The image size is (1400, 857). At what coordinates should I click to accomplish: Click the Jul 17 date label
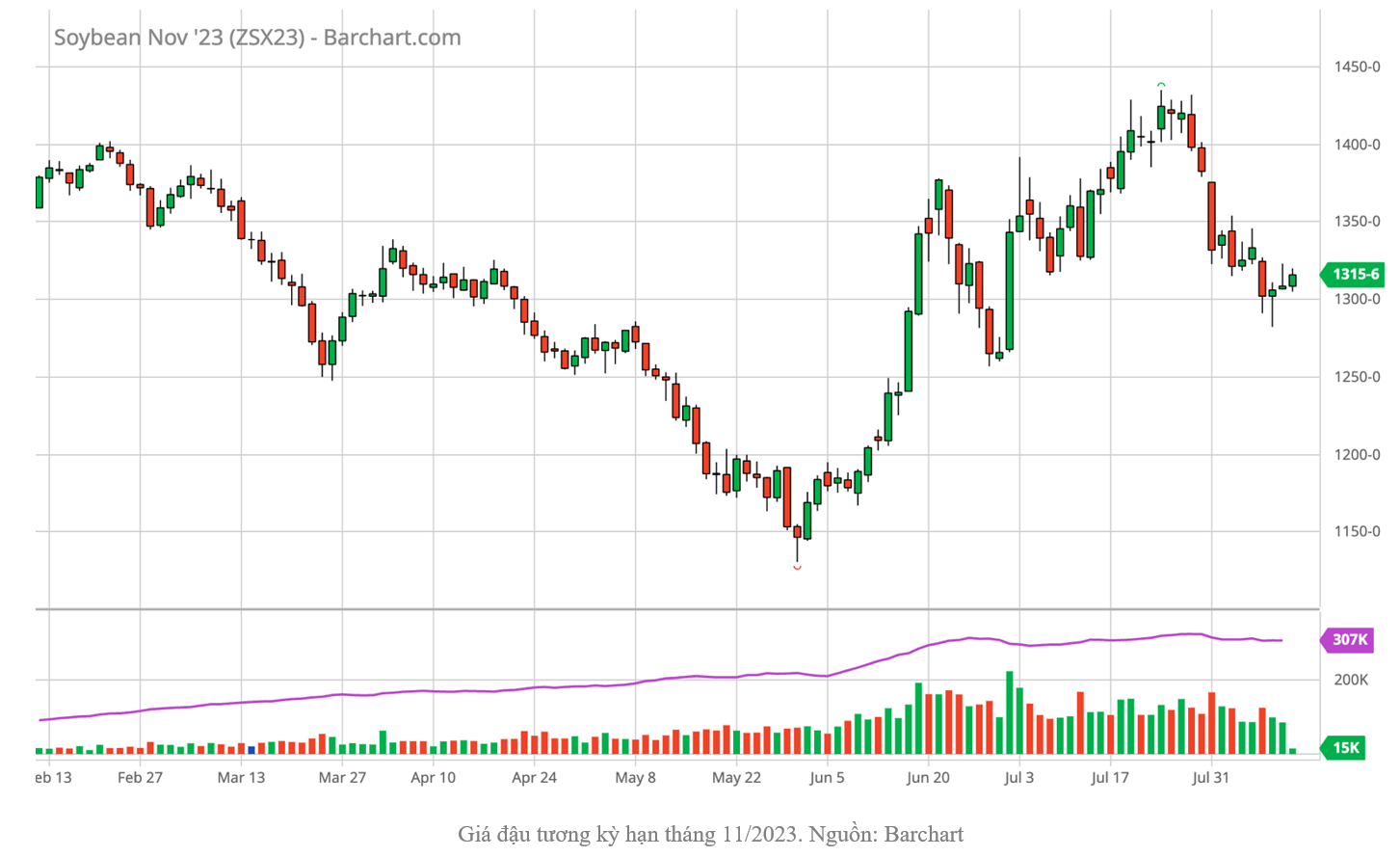1110,777
